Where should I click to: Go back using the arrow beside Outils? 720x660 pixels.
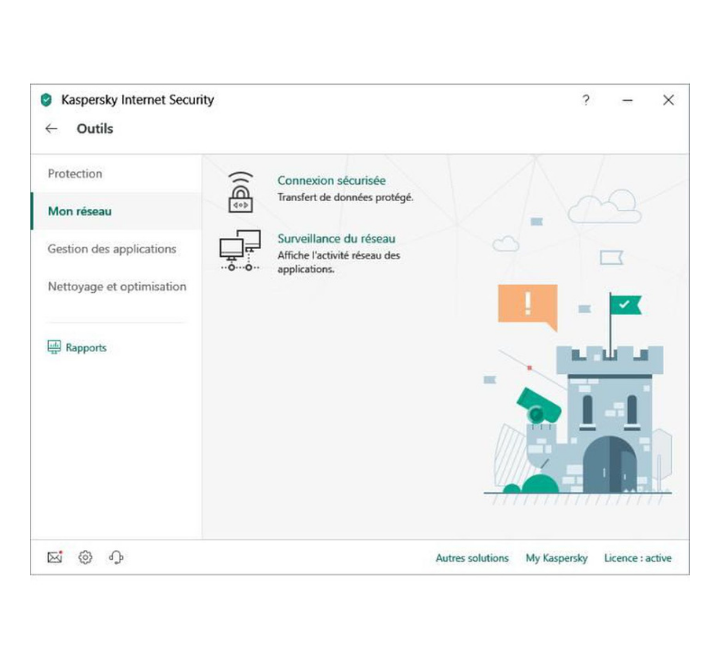(52, 129)
